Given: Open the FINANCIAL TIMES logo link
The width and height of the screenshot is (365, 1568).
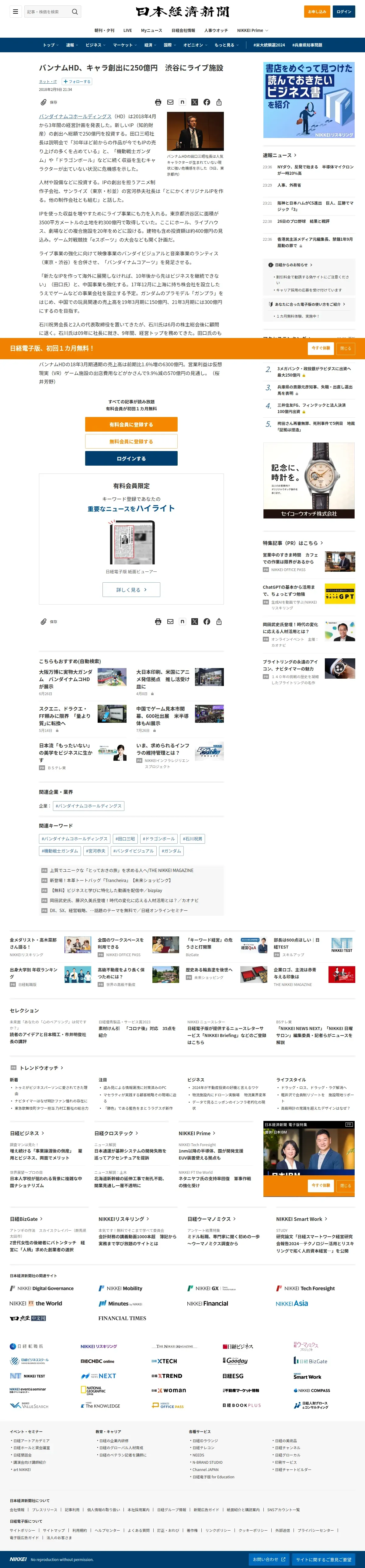Looking at the screenshot, I should point(122,1318).
